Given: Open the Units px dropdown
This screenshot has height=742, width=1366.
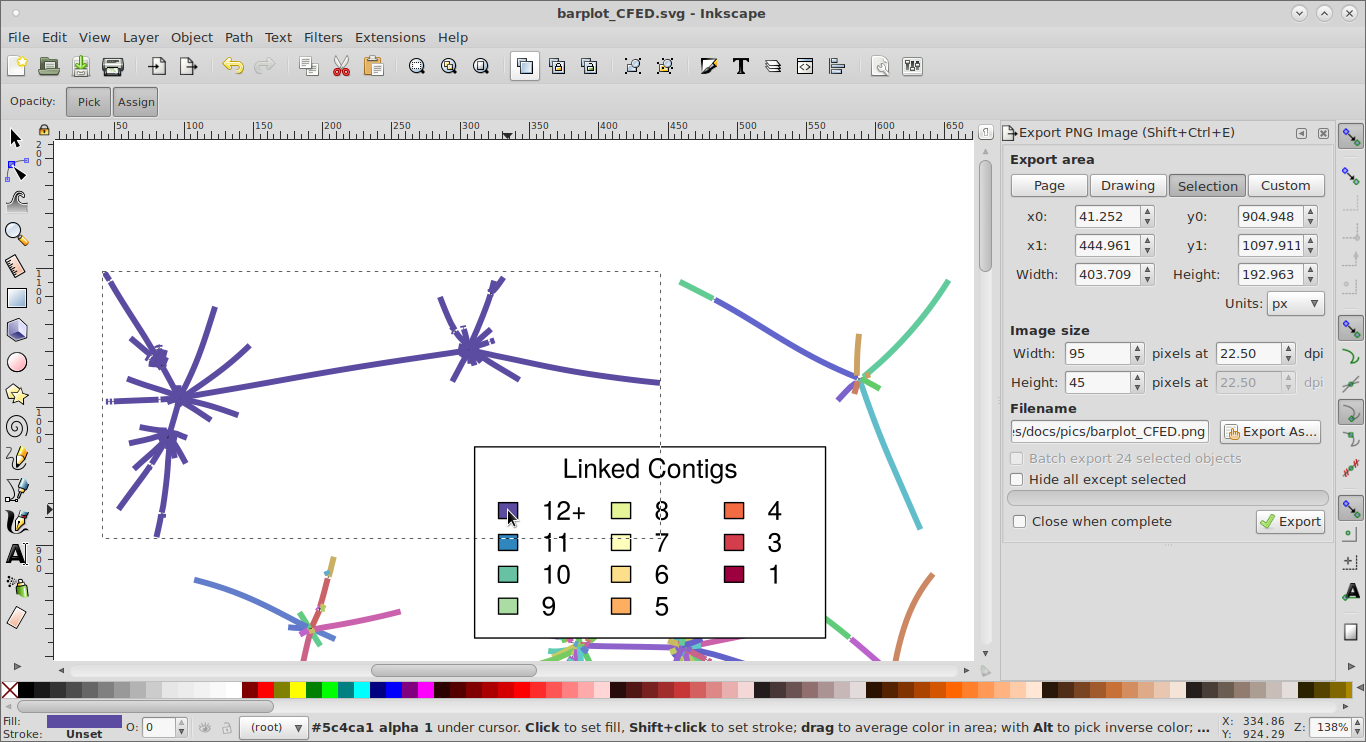Looking at the screenshot, I should point(1296,304).
